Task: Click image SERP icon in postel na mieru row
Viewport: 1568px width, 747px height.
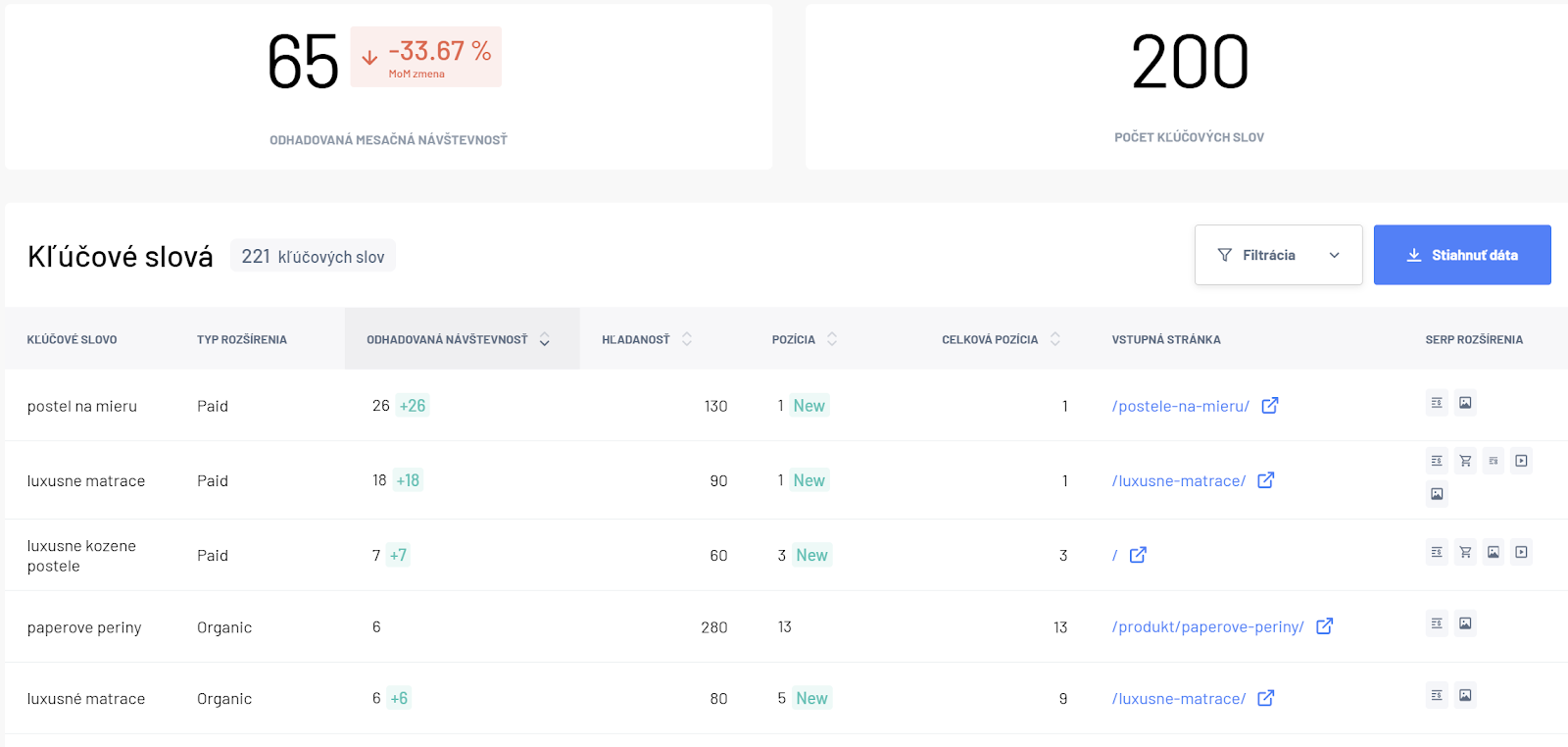Action: click(x=1465, y=403)
